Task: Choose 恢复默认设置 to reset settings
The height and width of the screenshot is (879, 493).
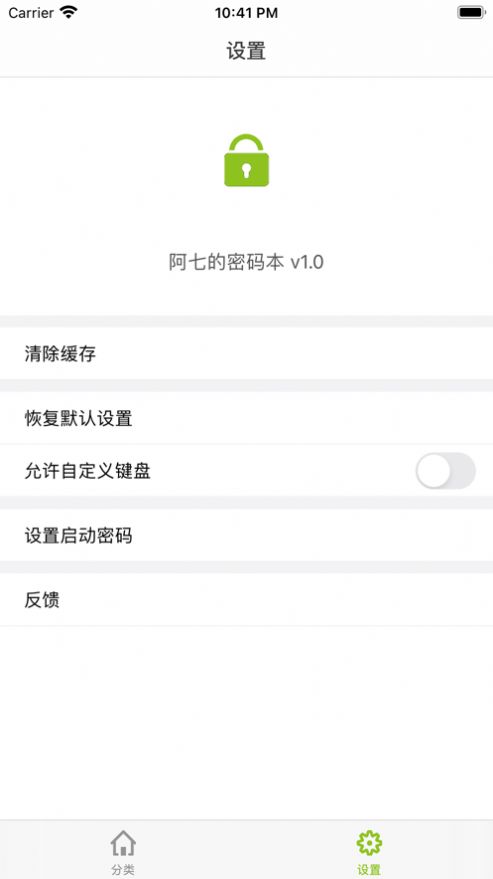Action: tap(246, 418)
